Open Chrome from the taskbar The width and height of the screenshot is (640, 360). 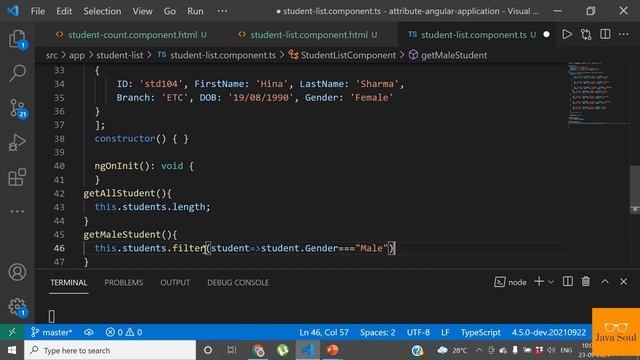pyautogui.click(x=258, y=350)
